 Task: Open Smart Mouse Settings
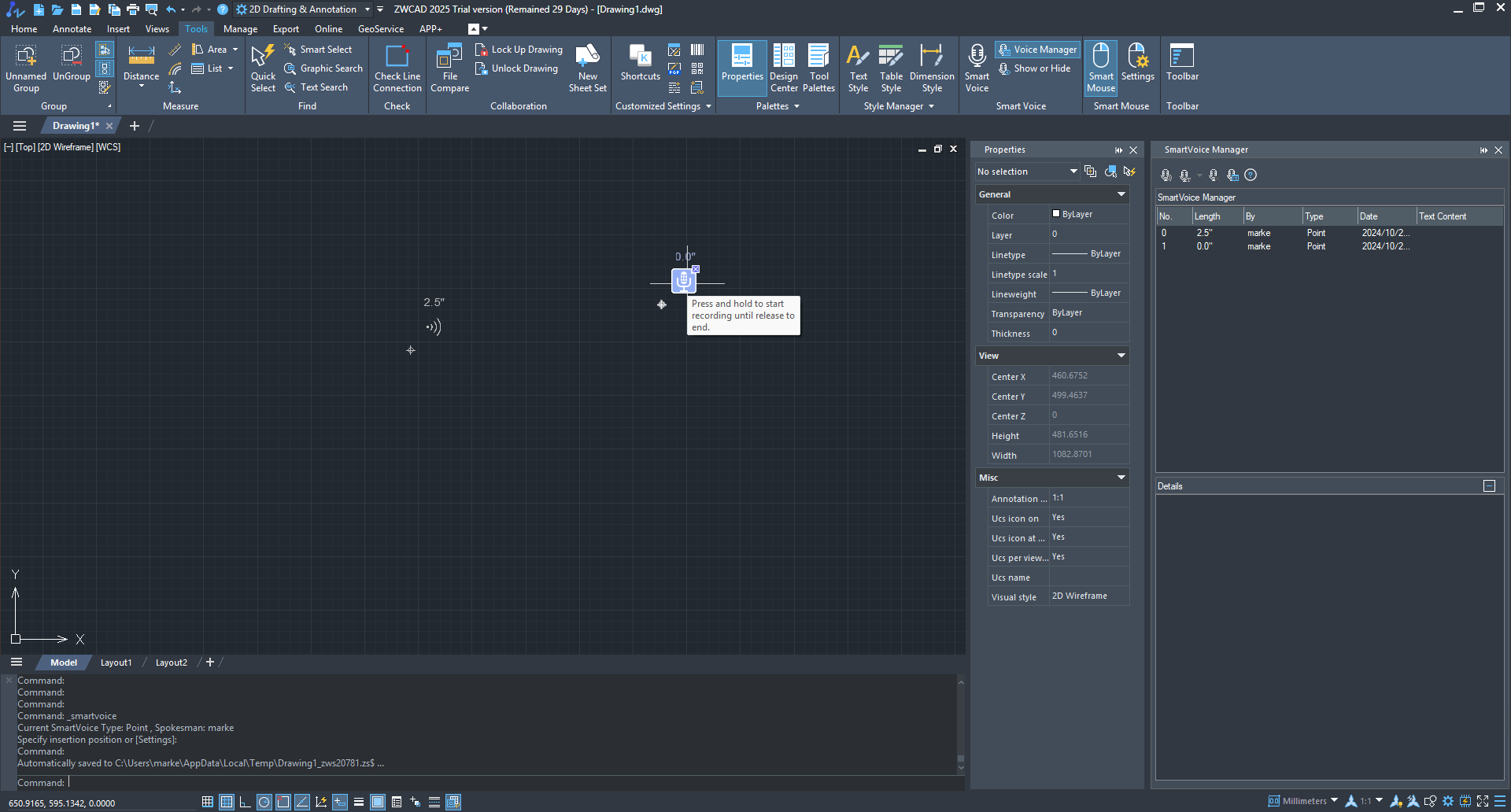(x=1137, y=63)
